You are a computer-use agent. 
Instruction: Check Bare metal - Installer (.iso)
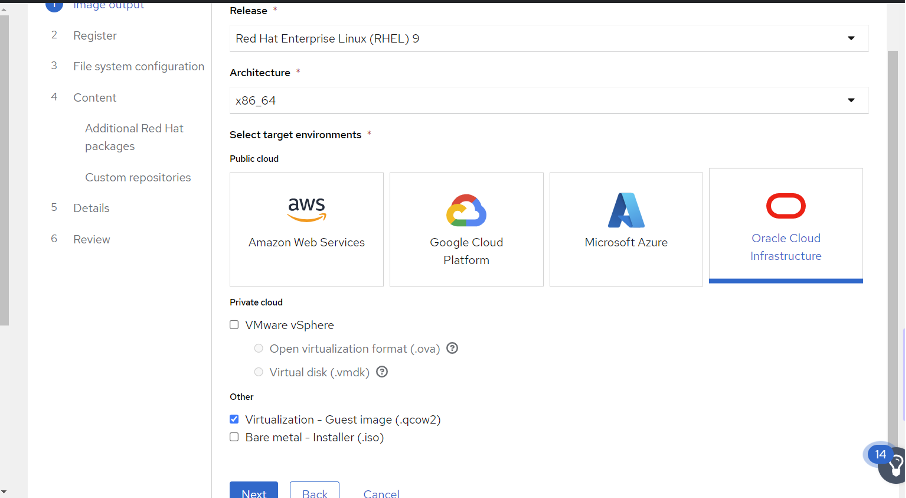[234, 437]
